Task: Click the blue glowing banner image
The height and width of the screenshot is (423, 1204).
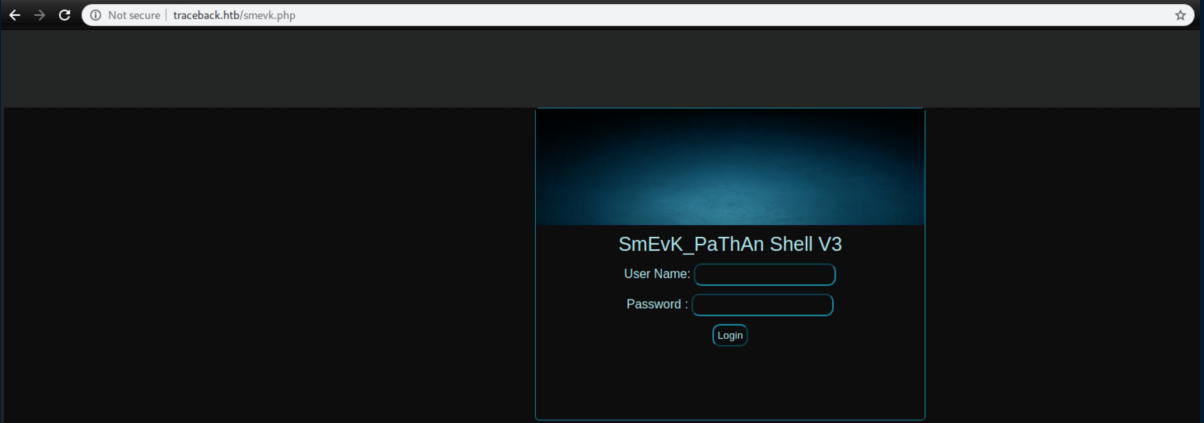Action: pos(730,168)
